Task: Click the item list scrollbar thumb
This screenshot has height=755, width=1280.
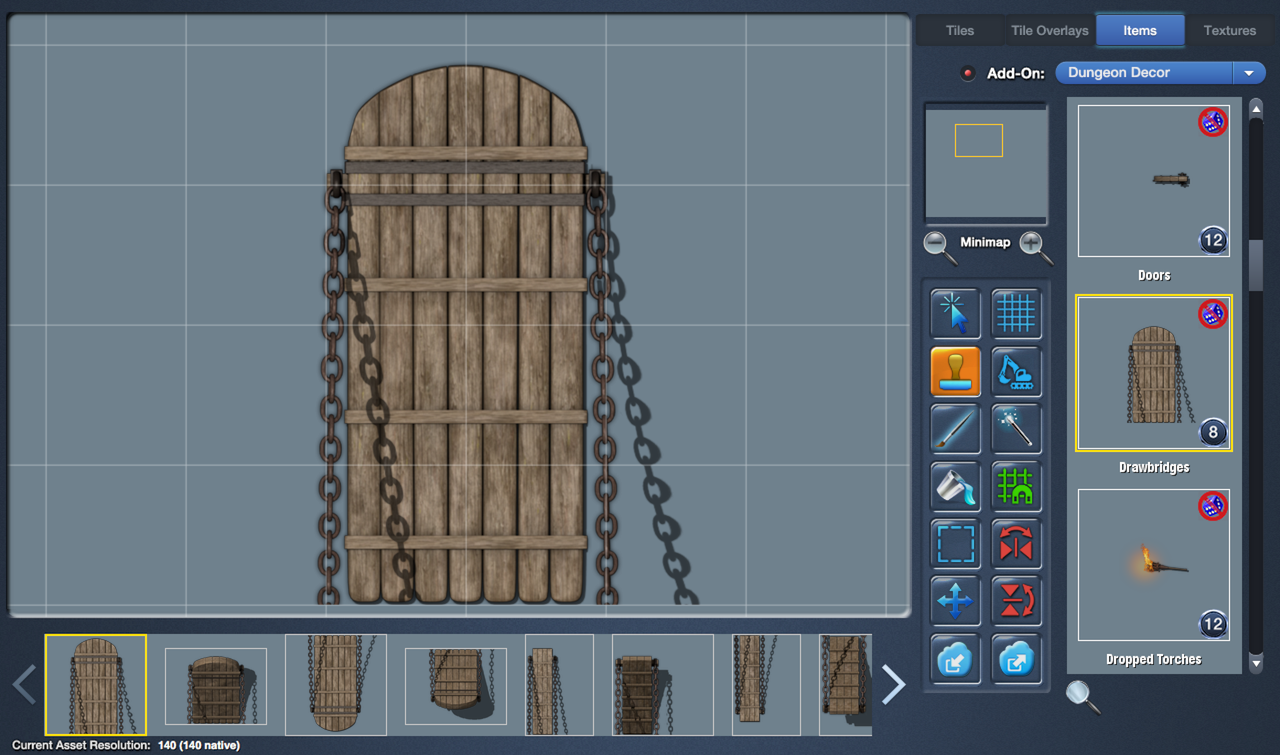Action: (1256, 263)
